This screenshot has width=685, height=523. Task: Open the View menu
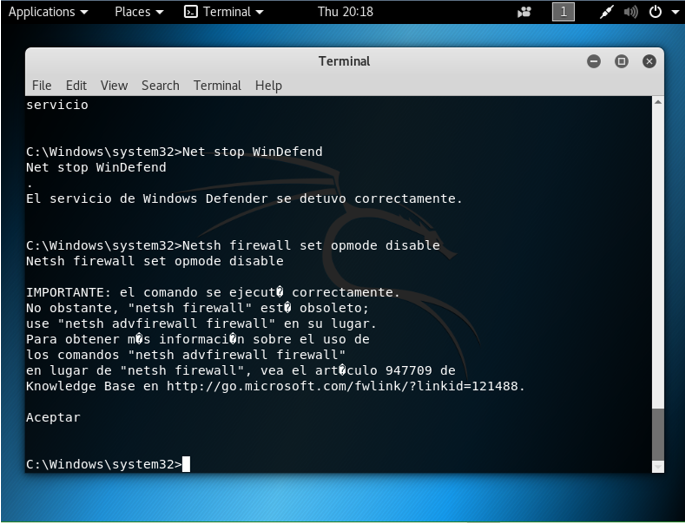[114, 85]
